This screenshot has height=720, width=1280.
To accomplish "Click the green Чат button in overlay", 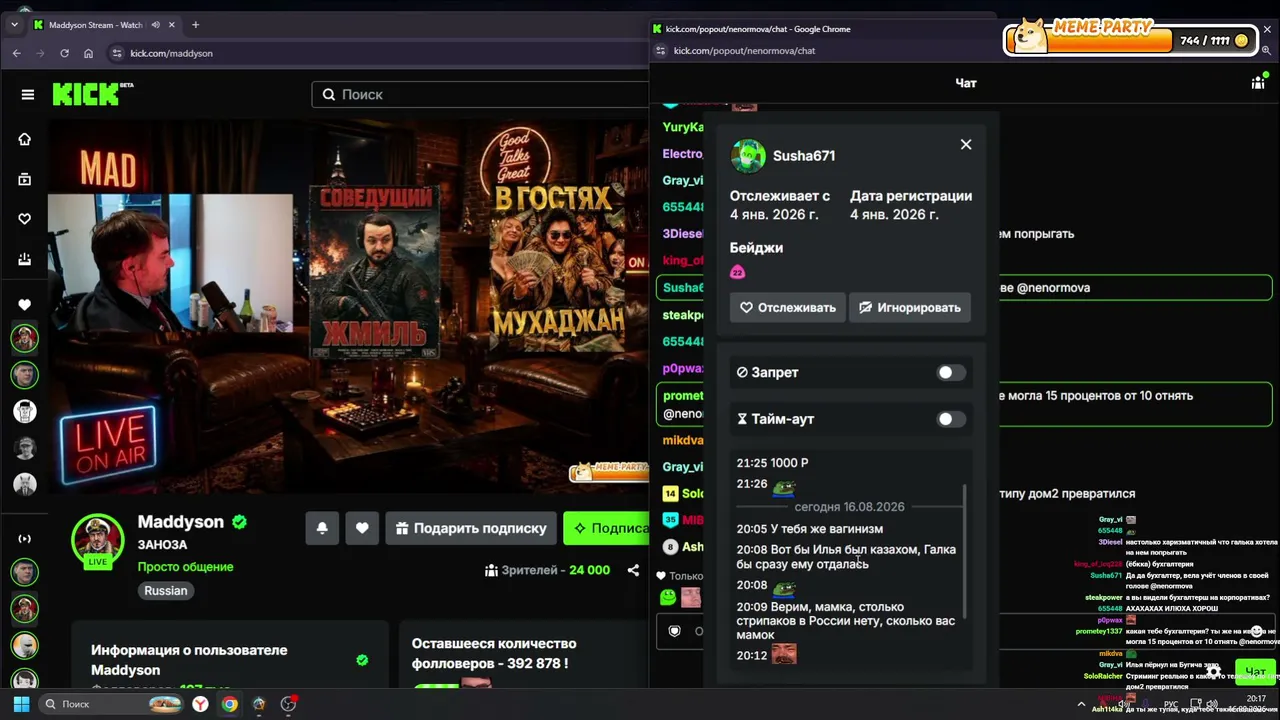I will point(1255,672).
